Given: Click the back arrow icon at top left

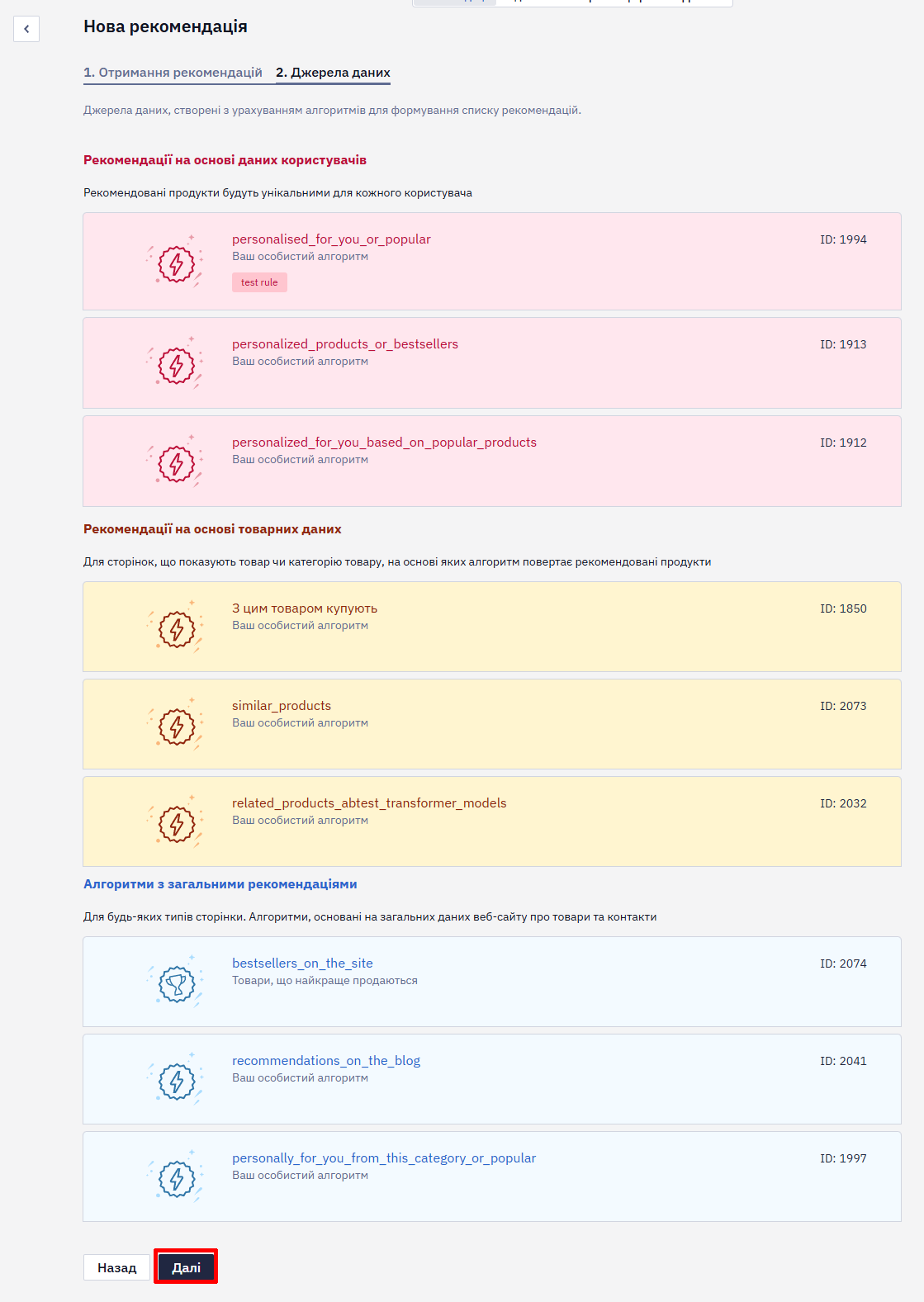Looking at the screenshot, I should pos(26,29).
